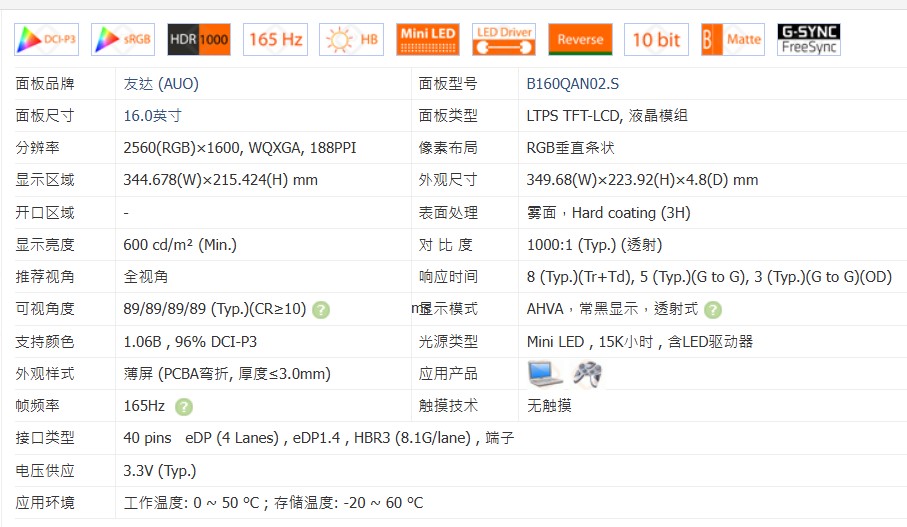Image resolution: width=907 pixels, height=527 pixels.
Task: Click the orange Reverse badge
Action: 580,40
